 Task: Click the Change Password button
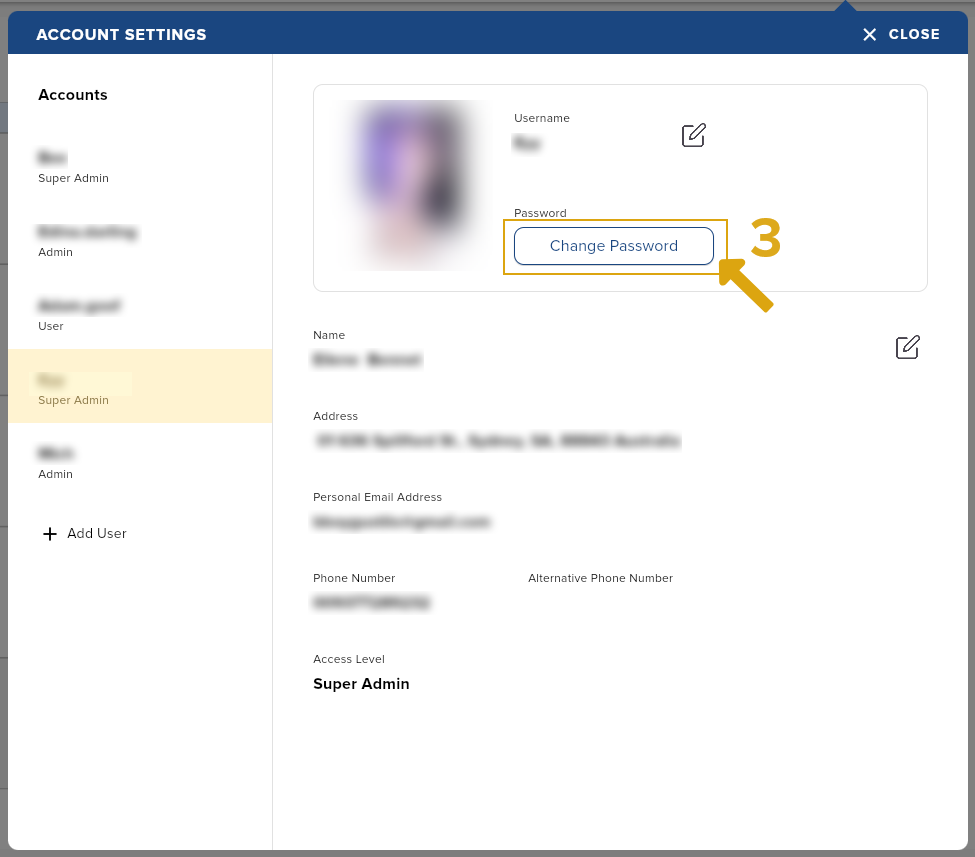tap(613, 246)
